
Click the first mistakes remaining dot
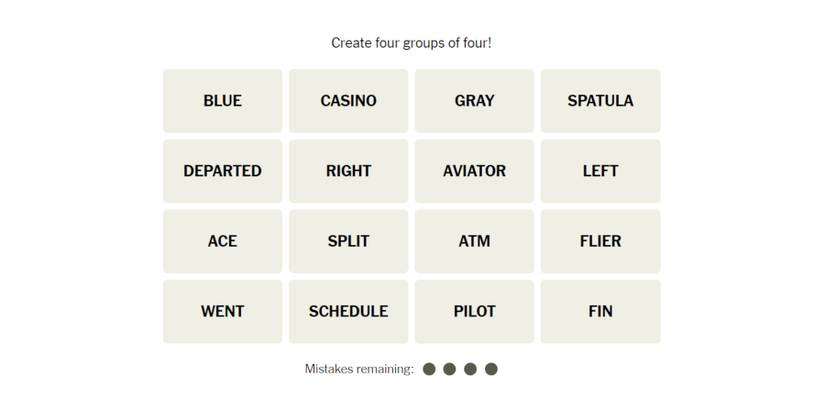[x=429, y=369]
